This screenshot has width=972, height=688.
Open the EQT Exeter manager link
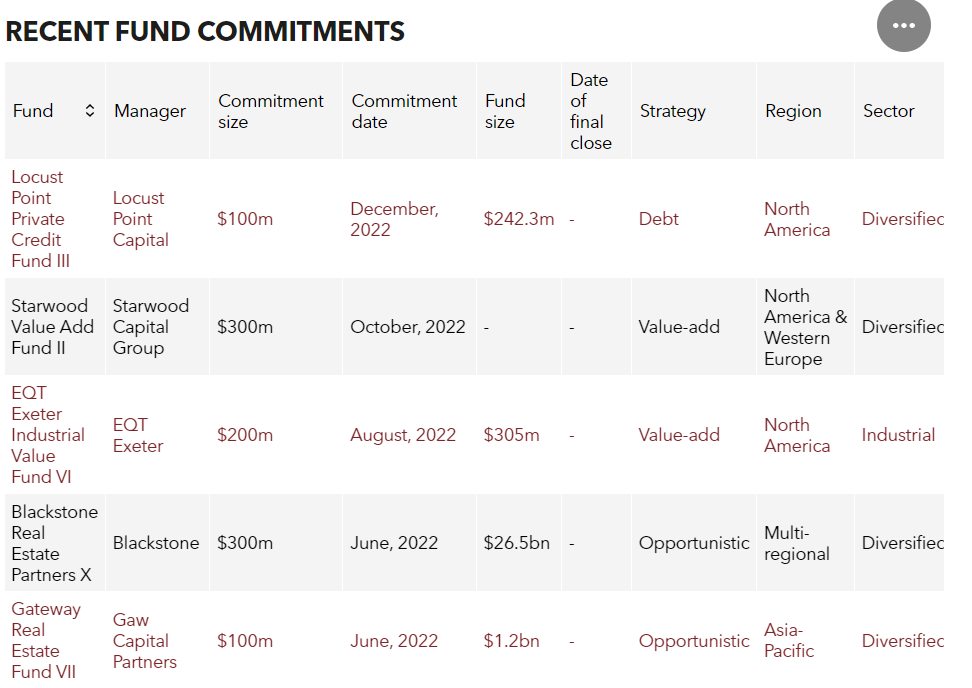(138, 435)
